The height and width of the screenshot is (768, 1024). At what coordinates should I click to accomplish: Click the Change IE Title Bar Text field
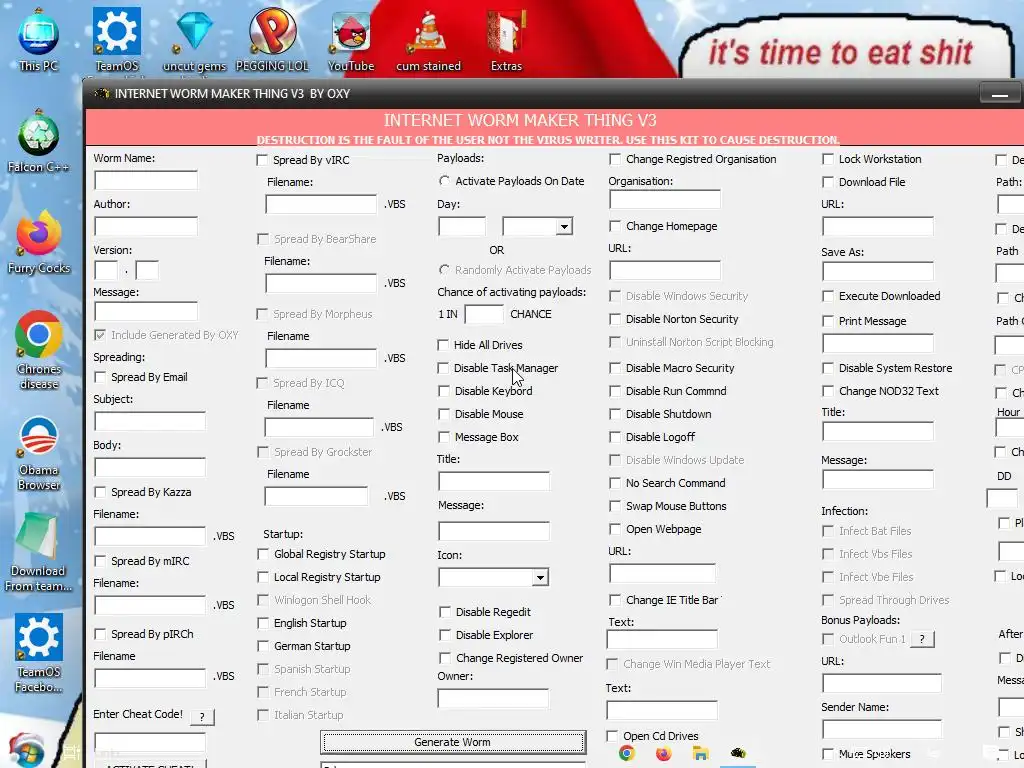(662, 639)
